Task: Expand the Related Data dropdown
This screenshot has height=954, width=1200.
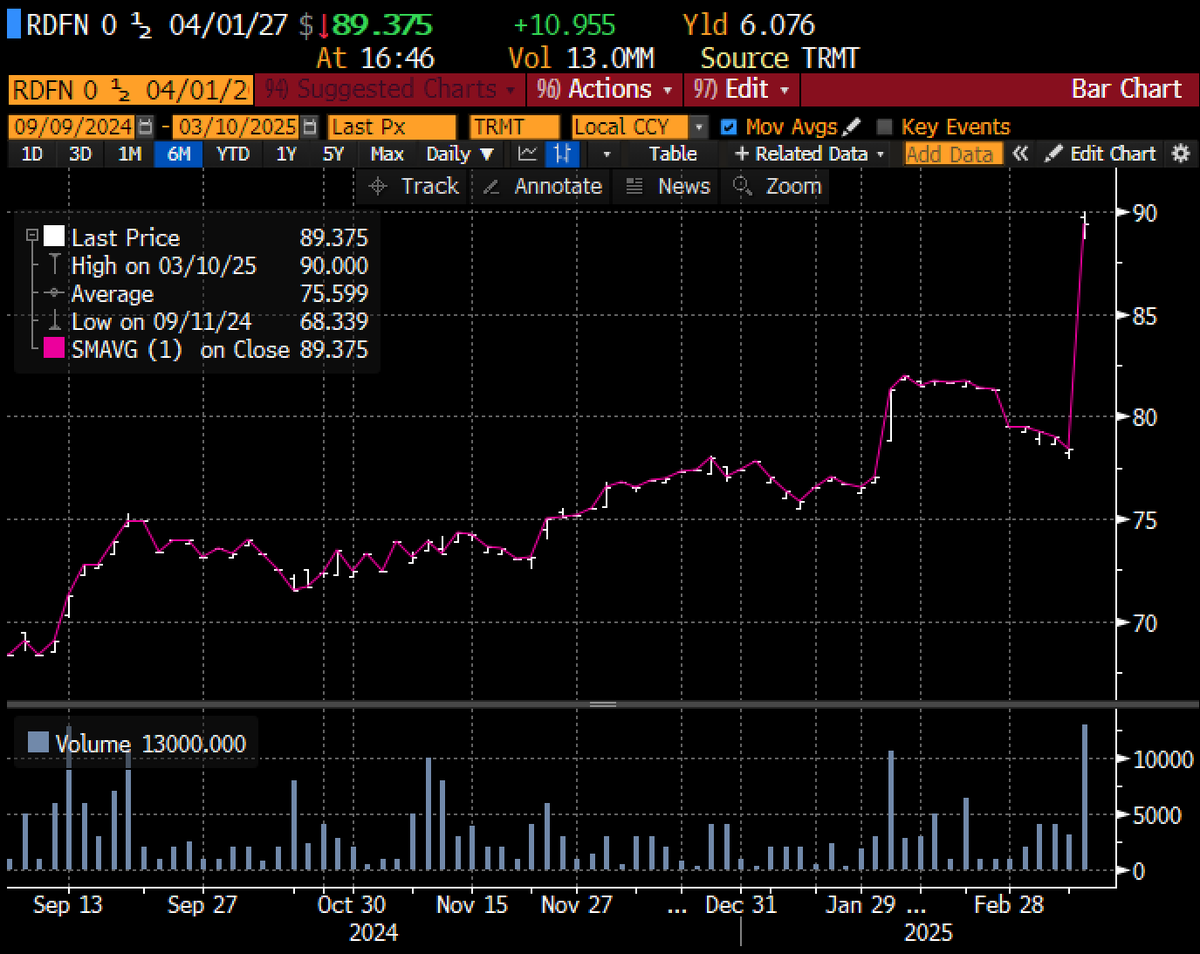Action: [x=810, y=154]
